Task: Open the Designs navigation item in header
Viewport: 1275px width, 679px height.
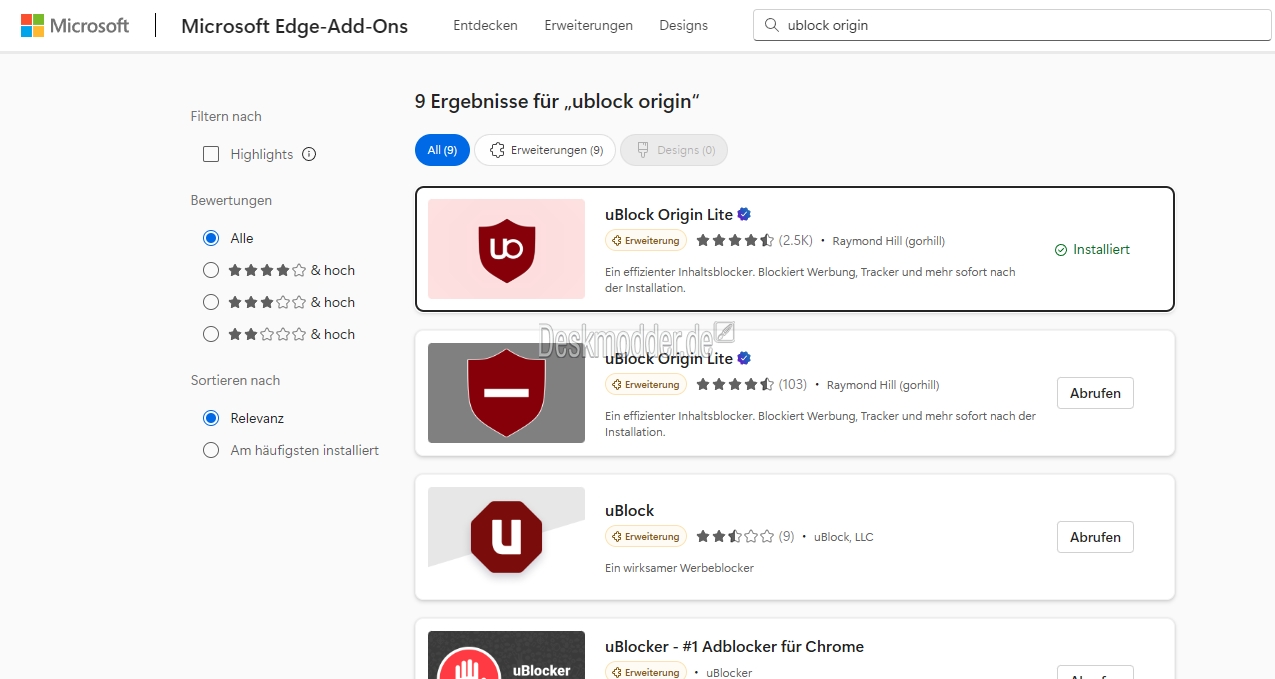Action: coord(684,26)
